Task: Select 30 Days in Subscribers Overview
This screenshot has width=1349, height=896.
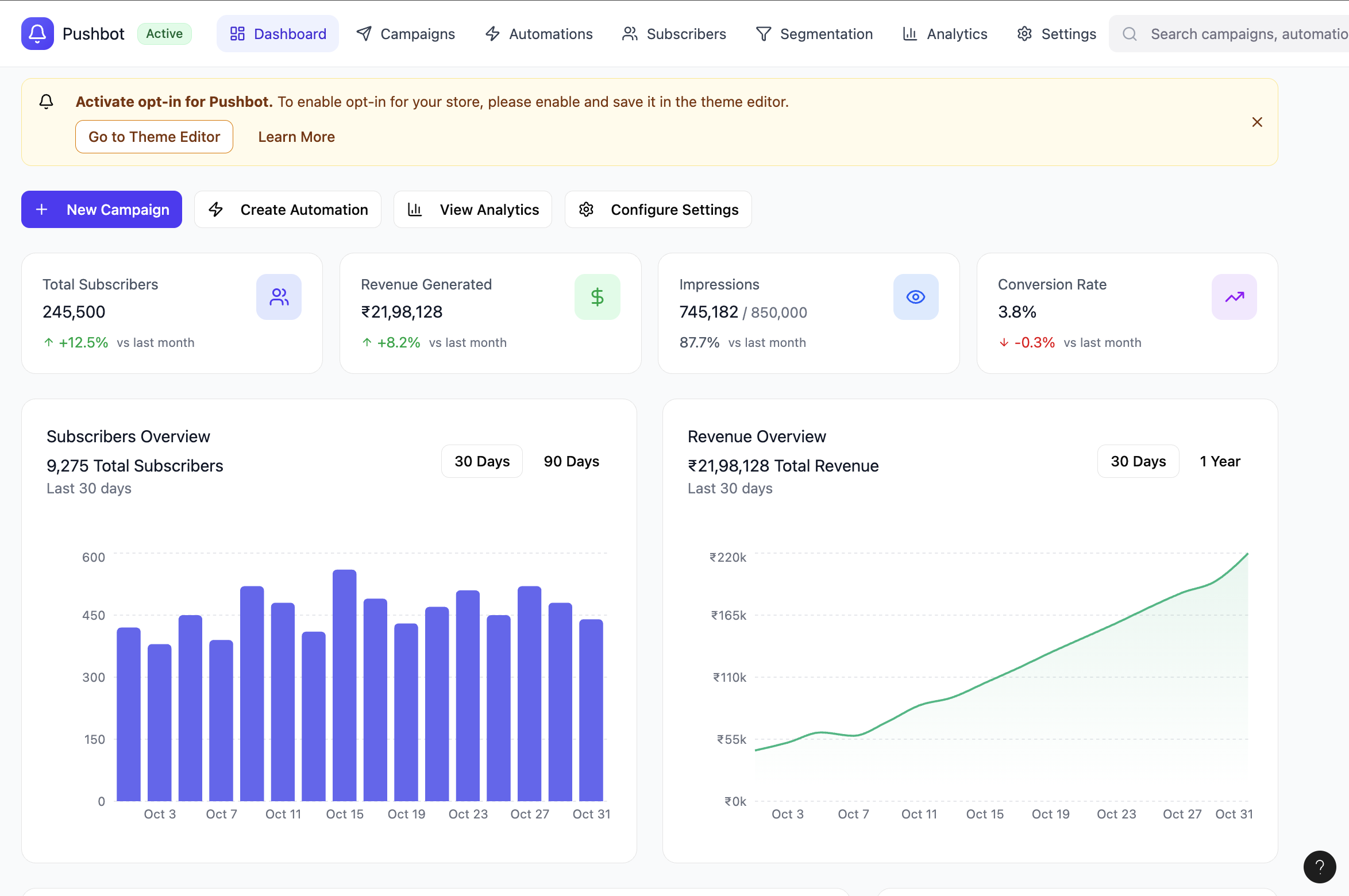Action: tap(481, 461)
